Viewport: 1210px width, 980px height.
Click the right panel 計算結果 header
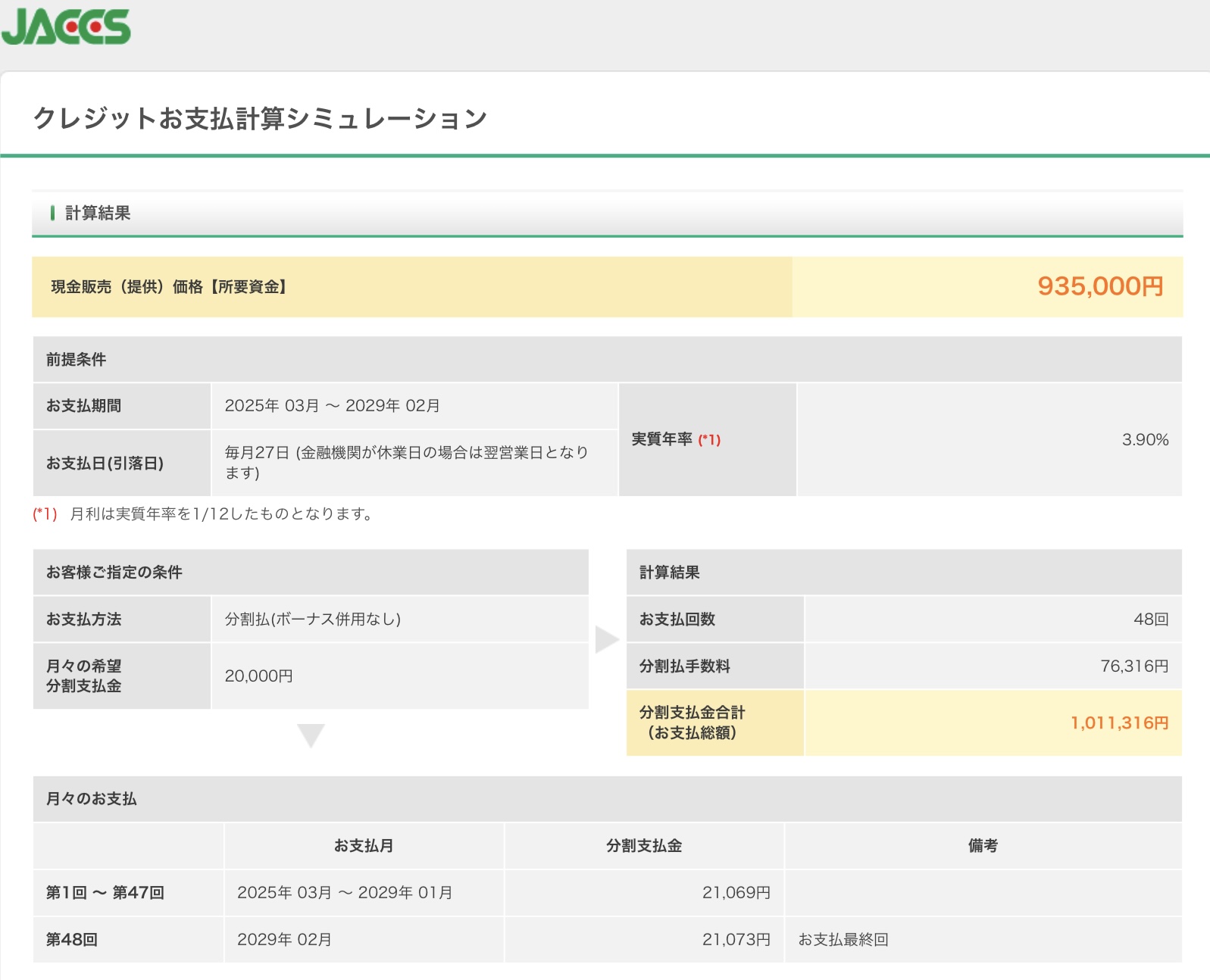tap(669, 573)
